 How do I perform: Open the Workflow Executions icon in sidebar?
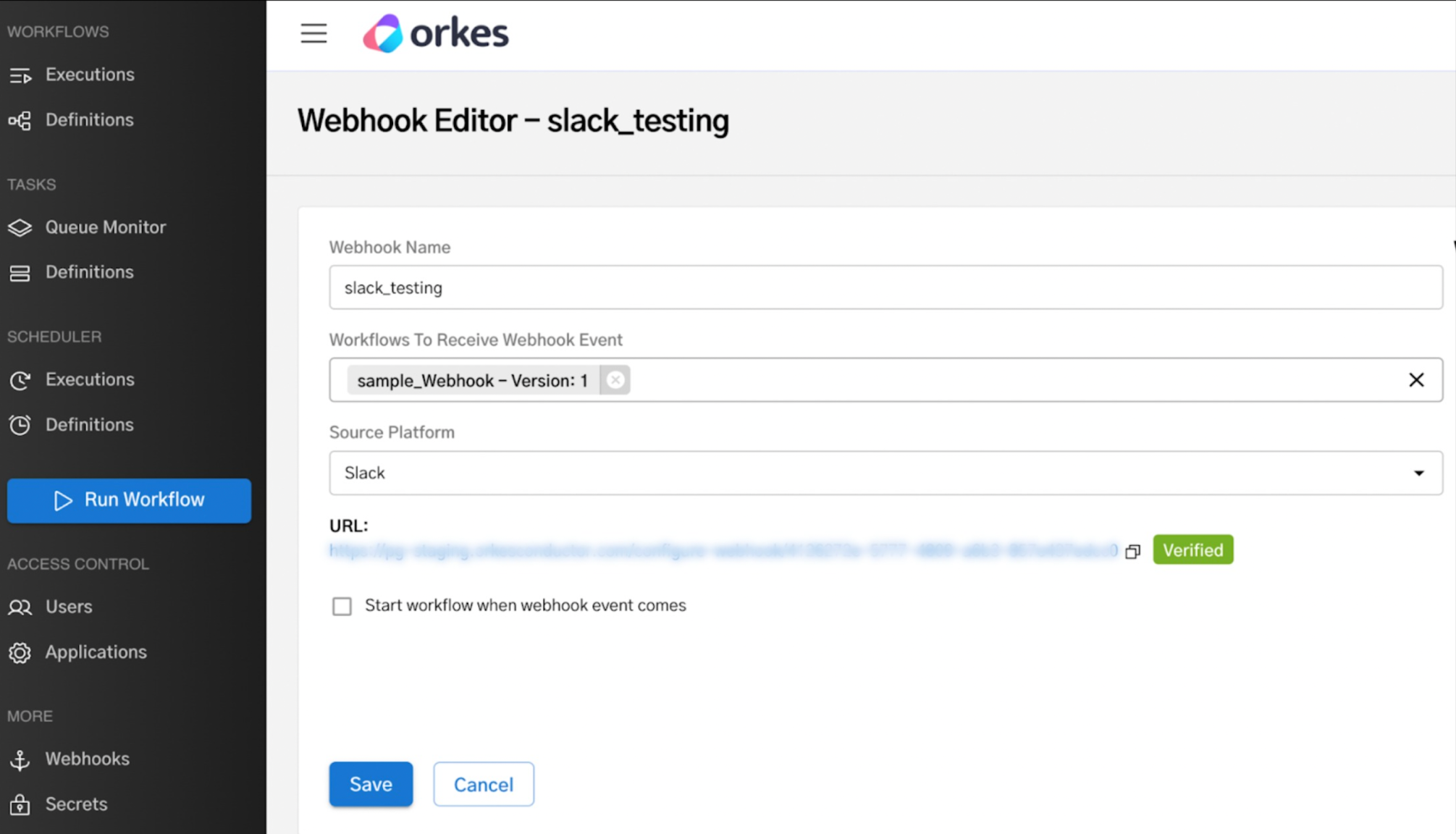[x=21, y=75]
